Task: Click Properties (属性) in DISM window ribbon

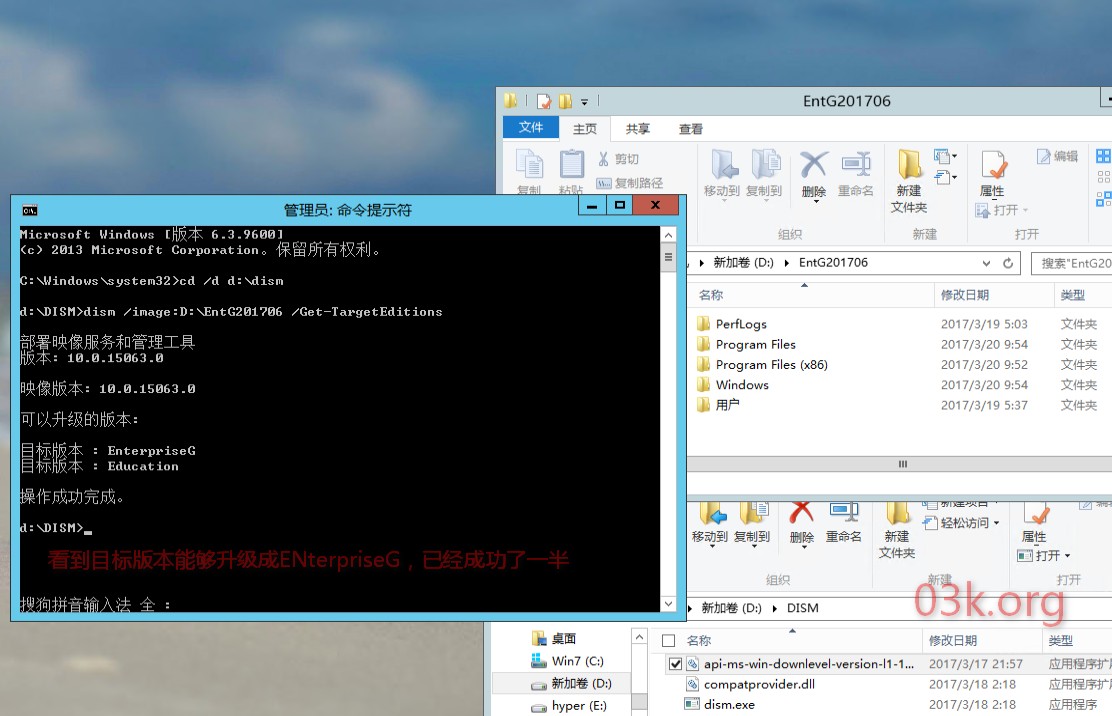Action: [1034, 522]
